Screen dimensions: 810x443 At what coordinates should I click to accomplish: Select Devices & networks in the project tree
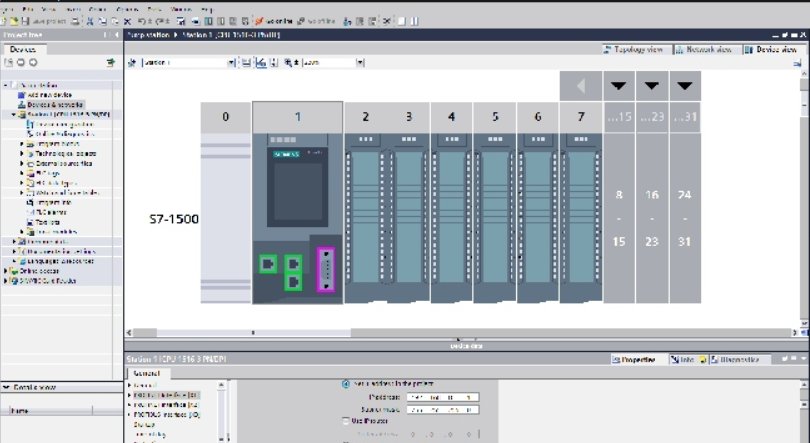55,104
